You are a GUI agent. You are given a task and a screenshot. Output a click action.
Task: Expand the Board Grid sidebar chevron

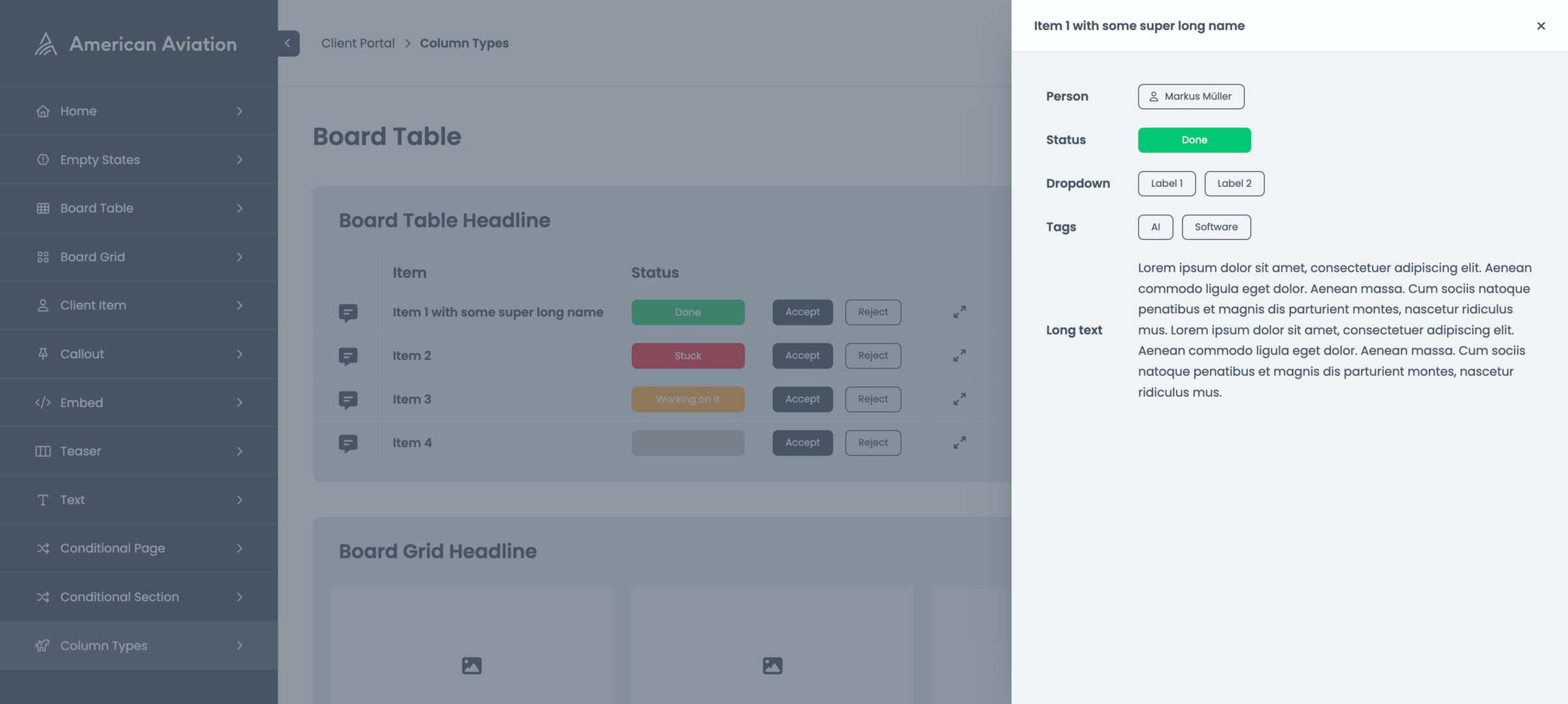click(239, 257)
